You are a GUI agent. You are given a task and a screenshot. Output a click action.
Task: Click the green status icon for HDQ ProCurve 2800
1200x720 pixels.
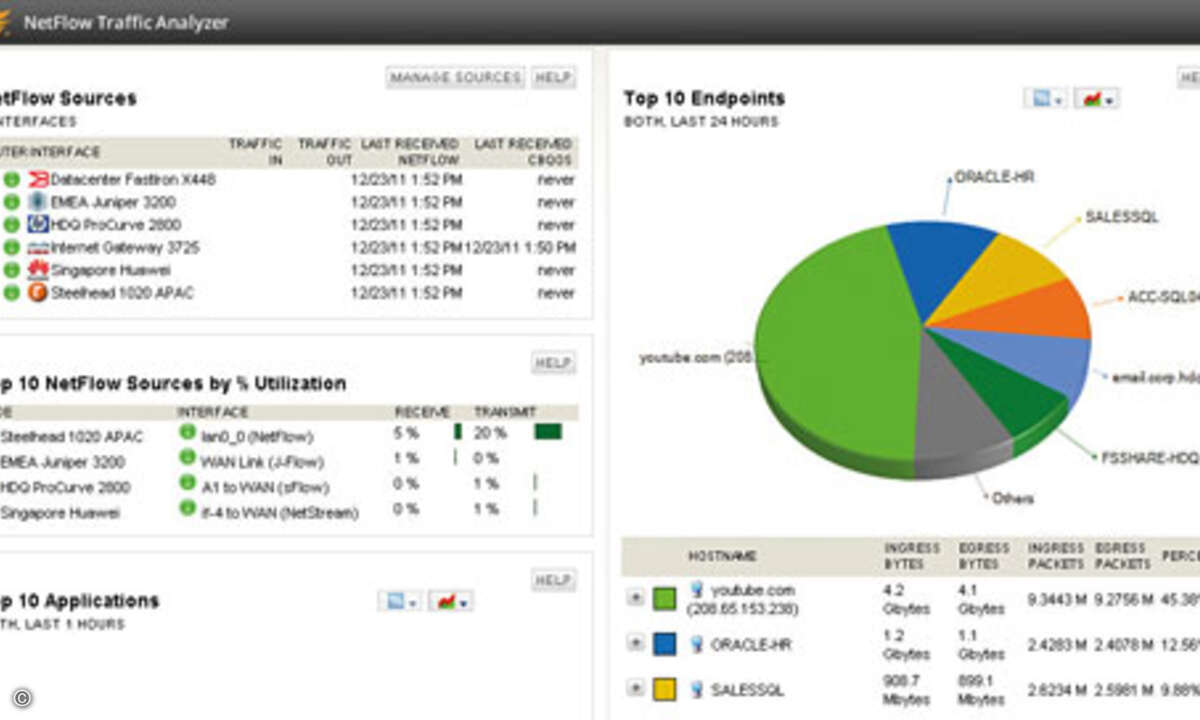(x=12, y=225)
